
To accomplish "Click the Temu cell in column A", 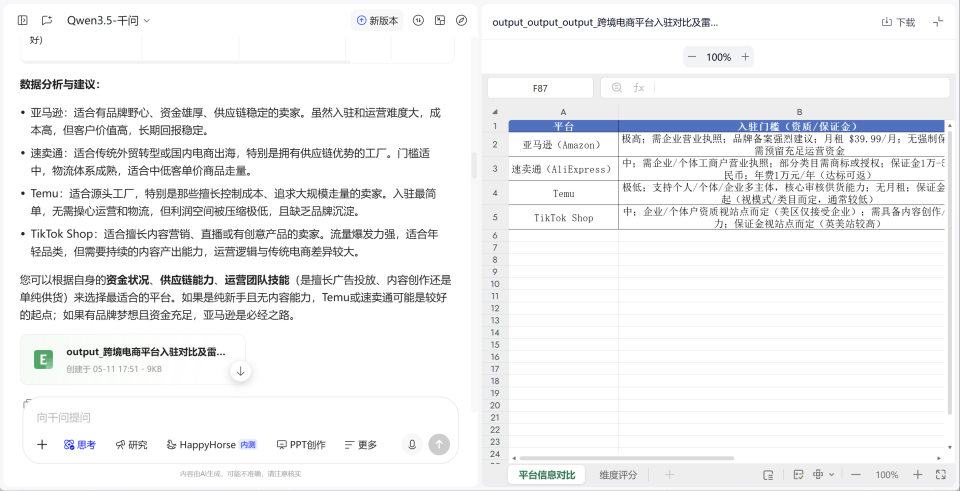I will (563, 193).
